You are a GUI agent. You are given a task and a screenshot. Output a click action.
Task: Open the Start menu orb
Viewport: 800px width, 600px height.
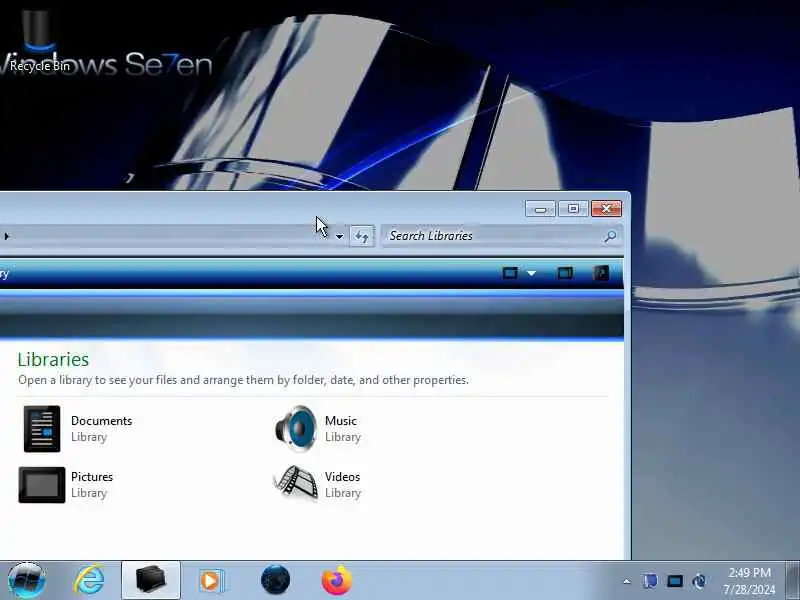tap(26, 580)
